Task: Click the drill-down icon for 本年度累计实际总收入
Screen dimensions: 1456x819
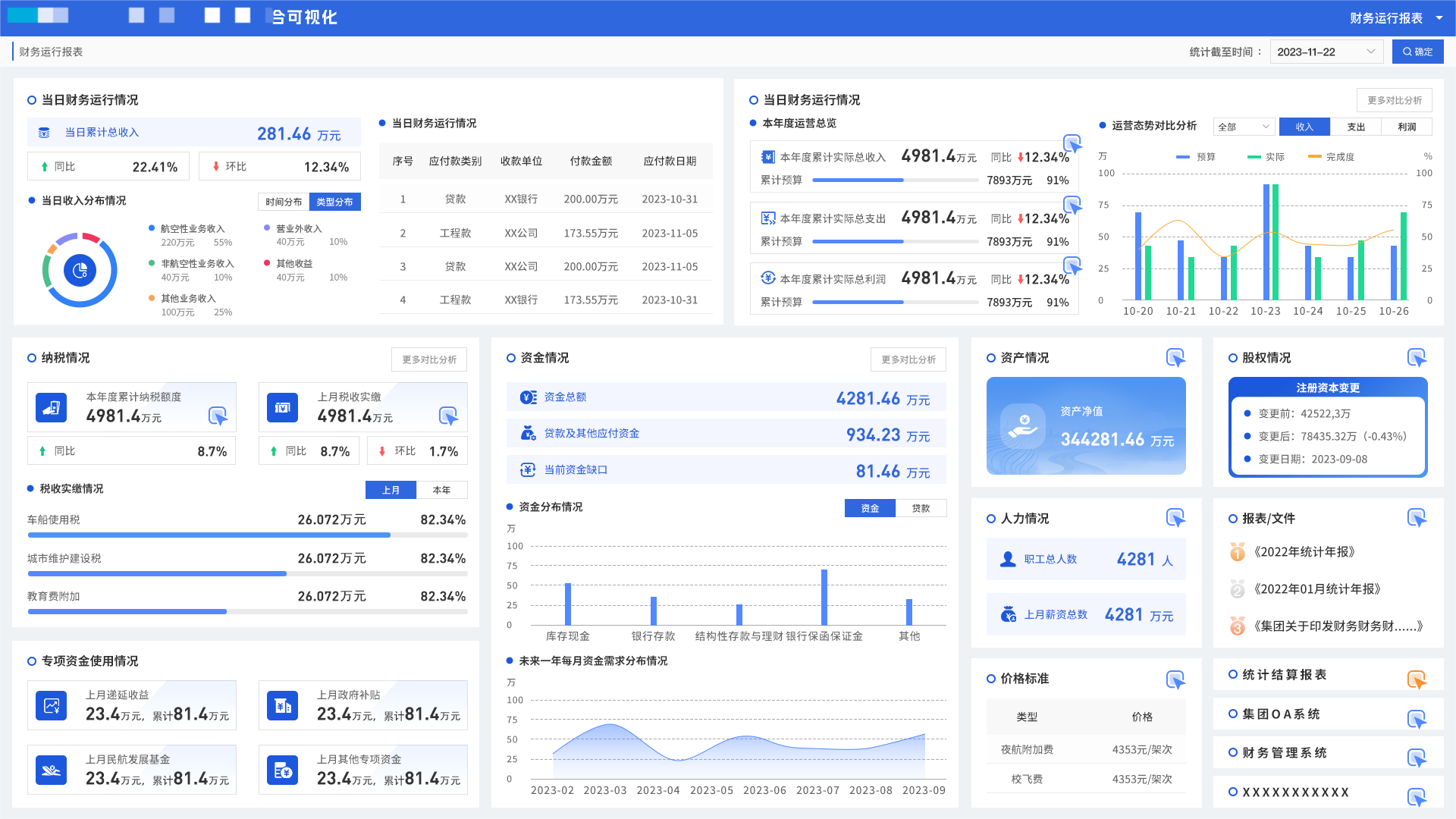Action: tap(1072, 143)
